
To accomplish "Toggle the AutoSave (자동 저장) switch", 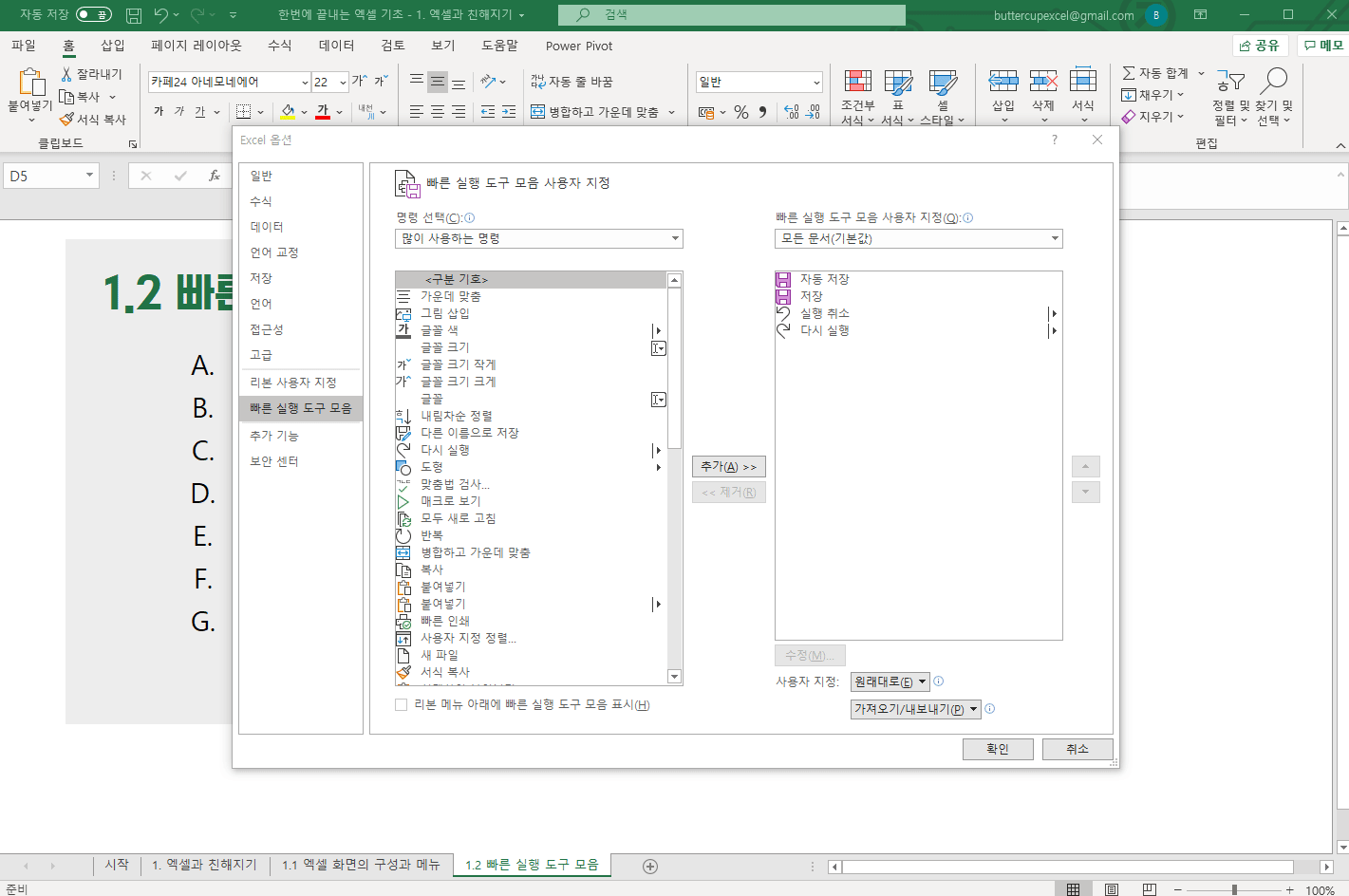I will point(93,14).
